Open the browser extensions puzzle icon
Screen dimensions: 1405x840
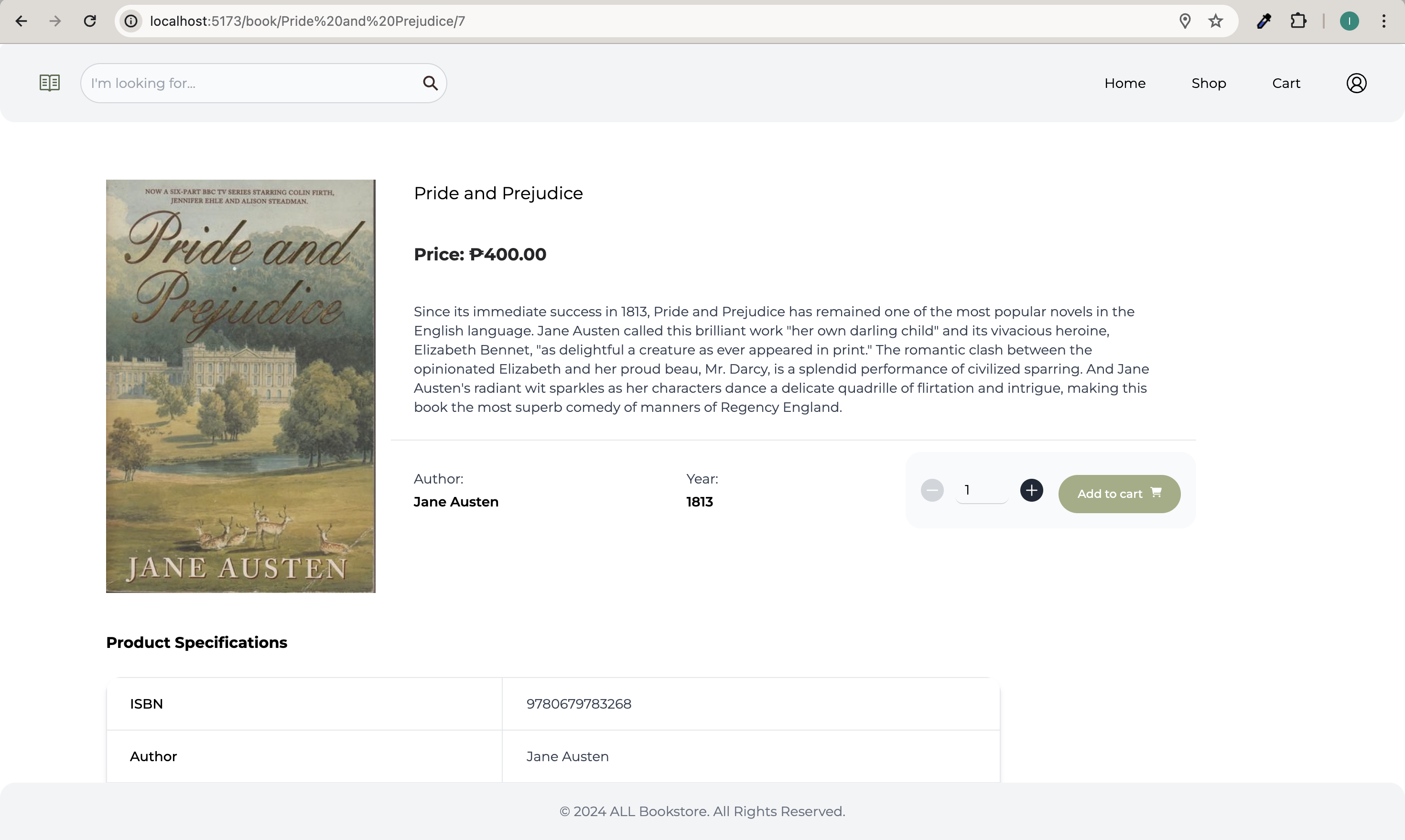[x=1298, y=21]
